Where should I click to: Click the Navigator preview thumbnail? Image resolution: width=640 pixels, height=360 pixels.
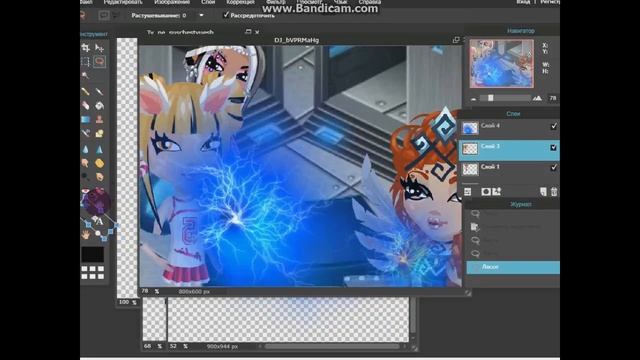(x=501, y=64)
